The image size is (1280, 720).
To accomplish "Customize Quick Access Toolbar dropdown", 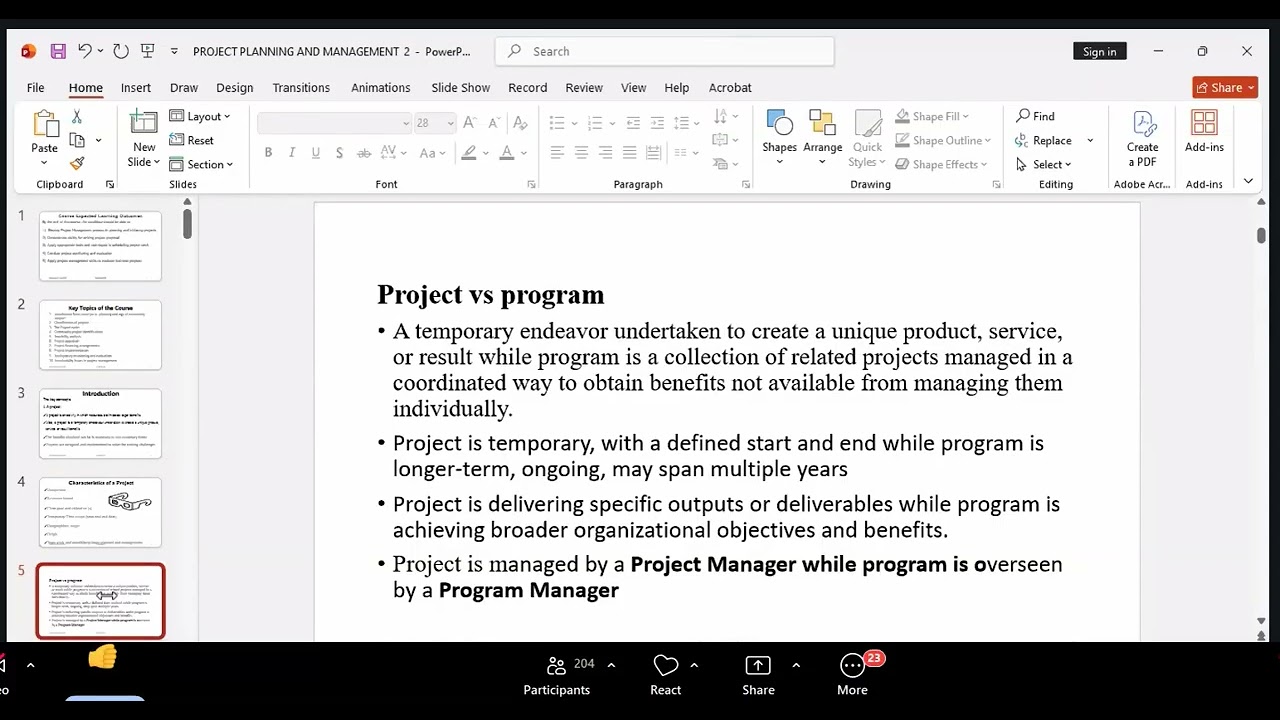I will click(x=174, y=51).
